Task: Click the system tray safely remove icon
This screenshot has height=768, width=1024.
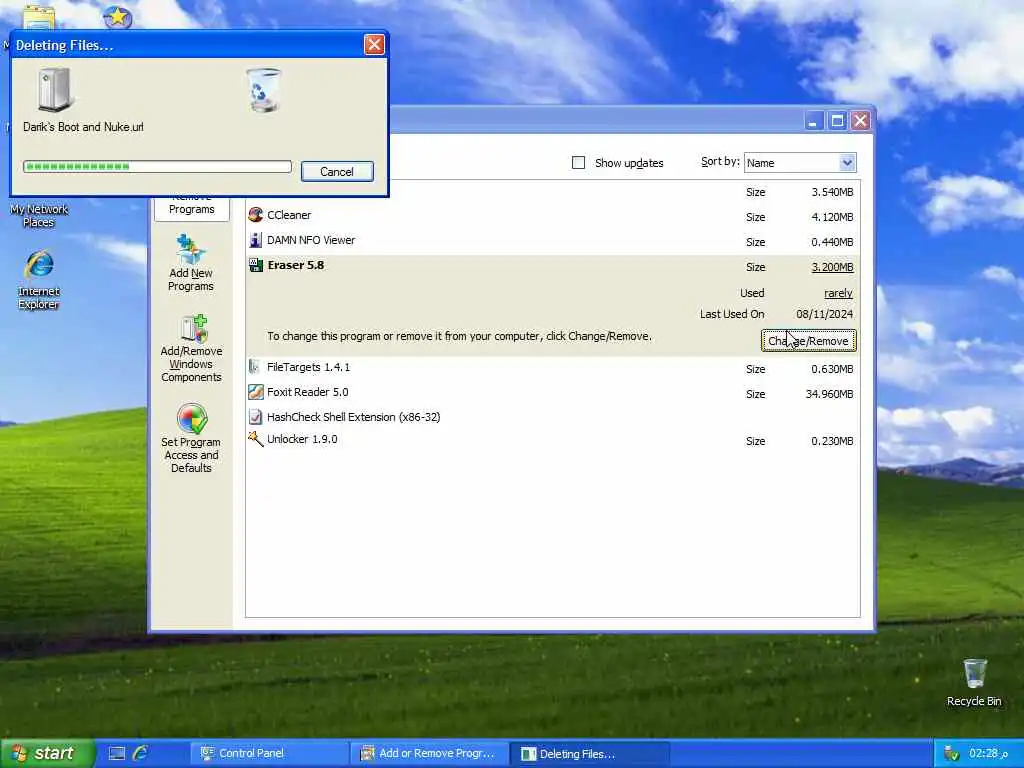Action: (x=951, y=753)
